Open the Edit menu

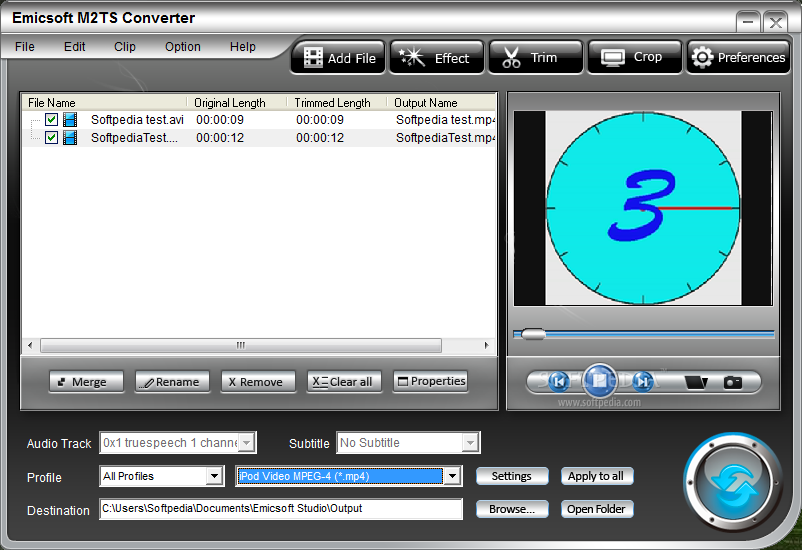click(x=74, y=47)
